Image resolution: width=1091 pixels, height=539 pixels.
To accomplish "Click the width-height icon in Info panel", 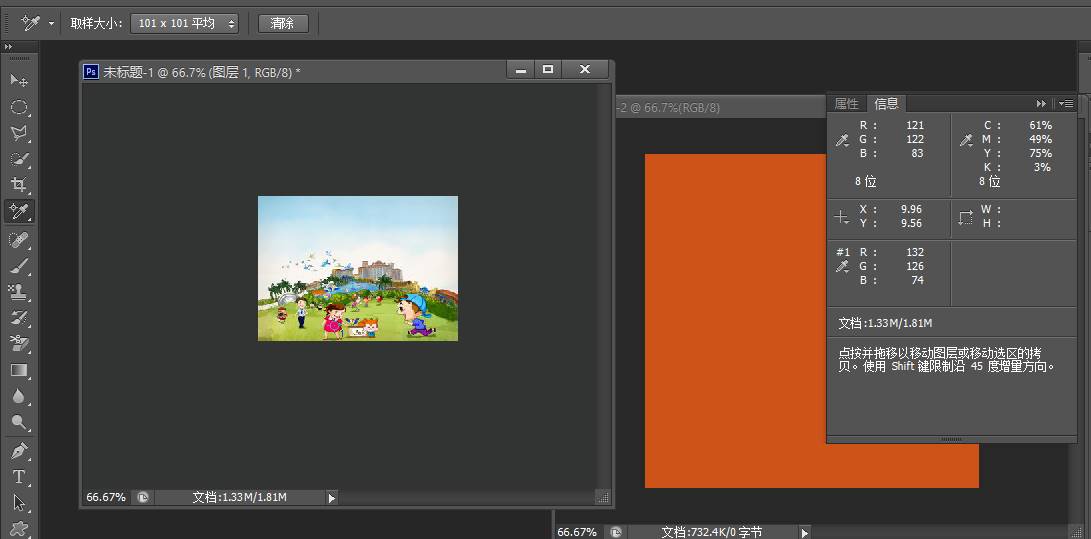I will pyautogui.click(x=965, y=217).
